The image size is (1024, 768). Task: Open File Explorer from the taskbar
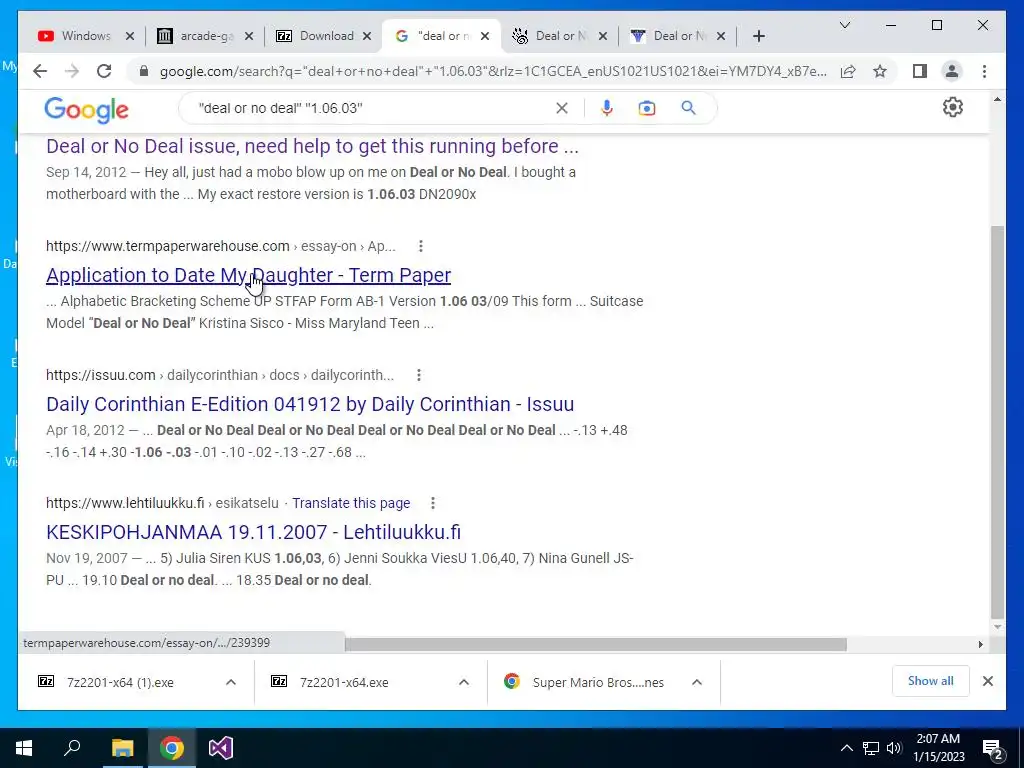point(122,748)
